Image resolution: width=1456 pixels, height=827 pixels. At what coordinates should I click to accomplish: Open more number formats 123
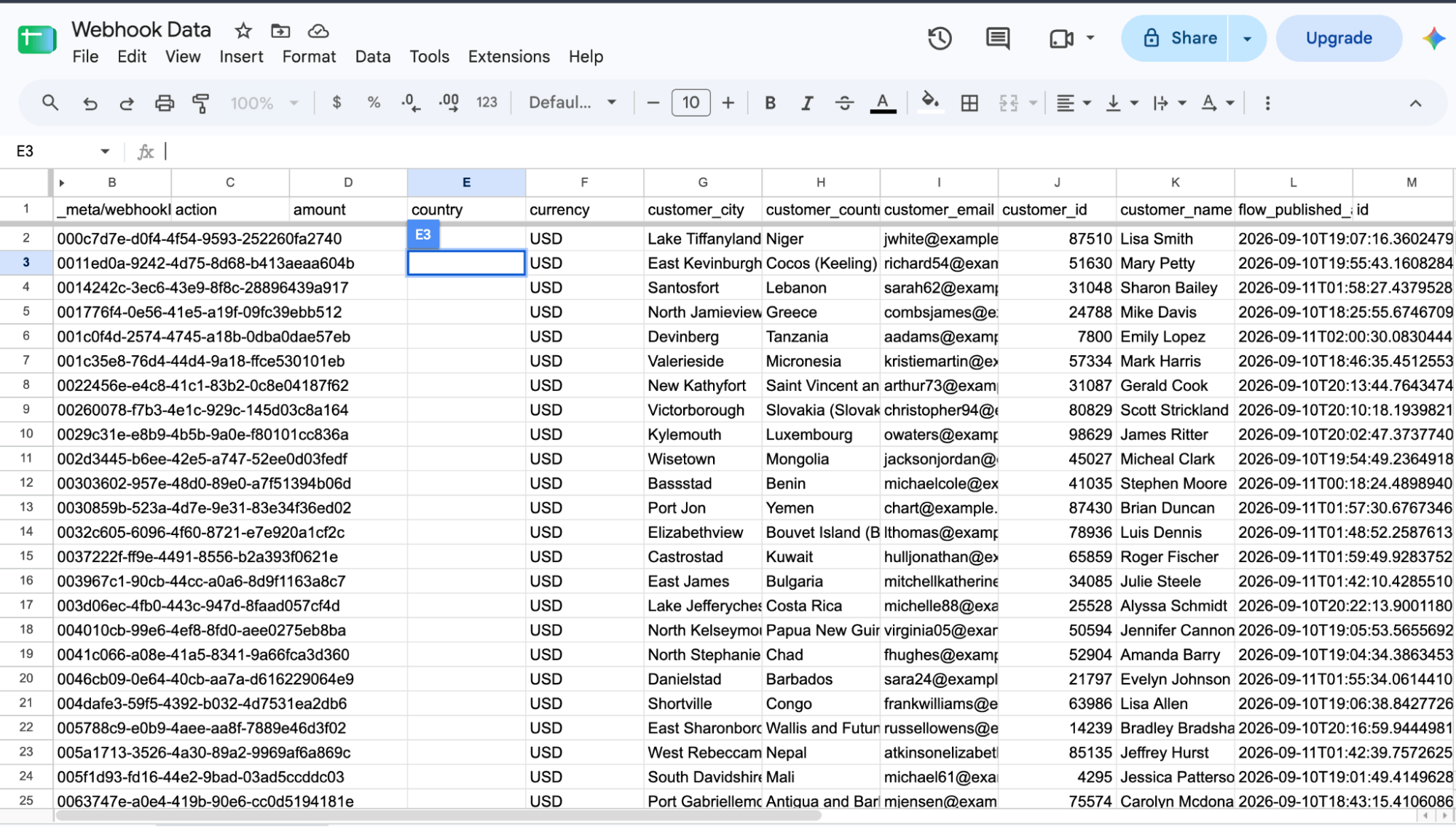(x=487, y=103)
